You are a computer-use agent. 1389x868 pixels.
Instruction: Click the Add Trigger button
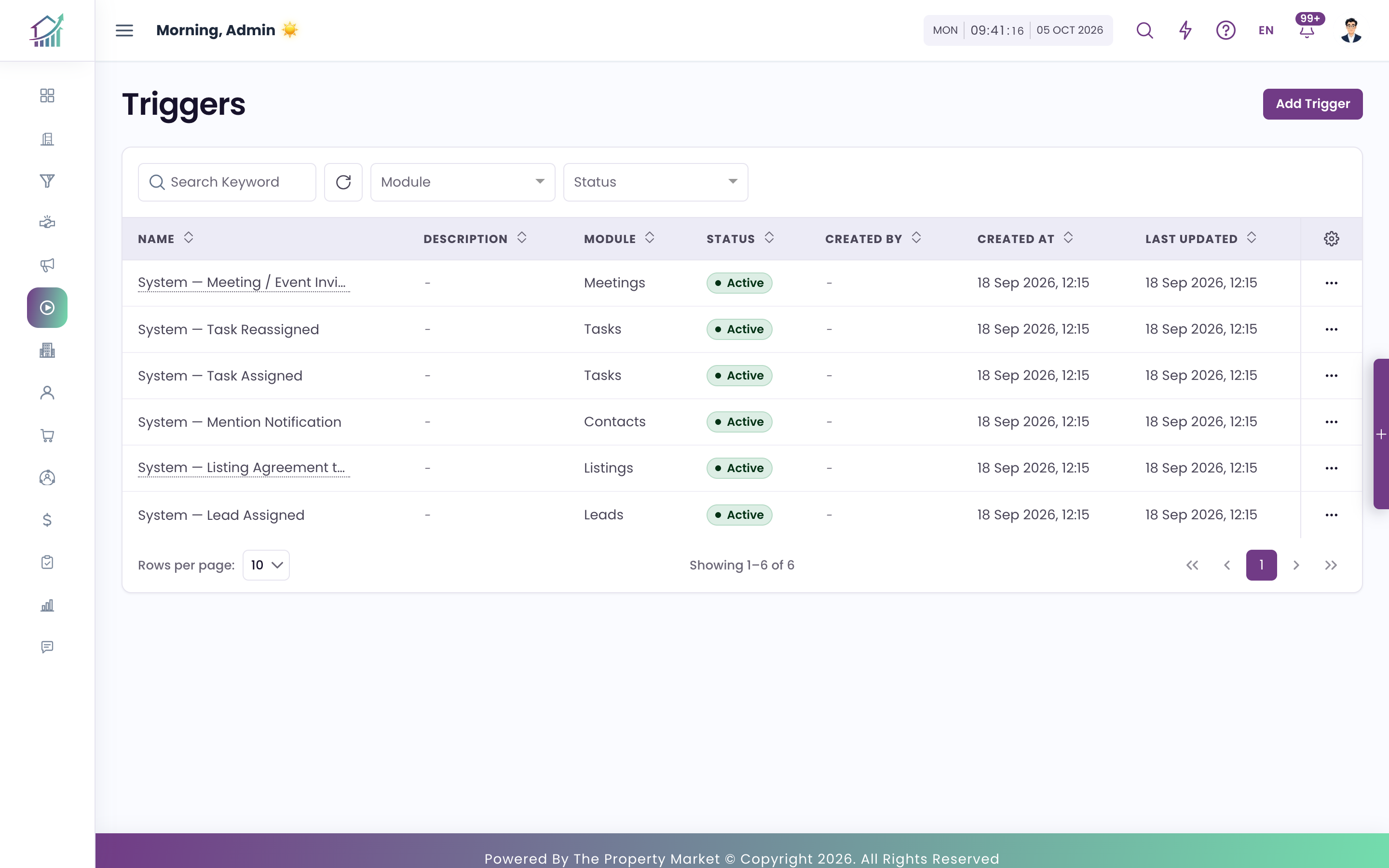(x=1312, y=104)
